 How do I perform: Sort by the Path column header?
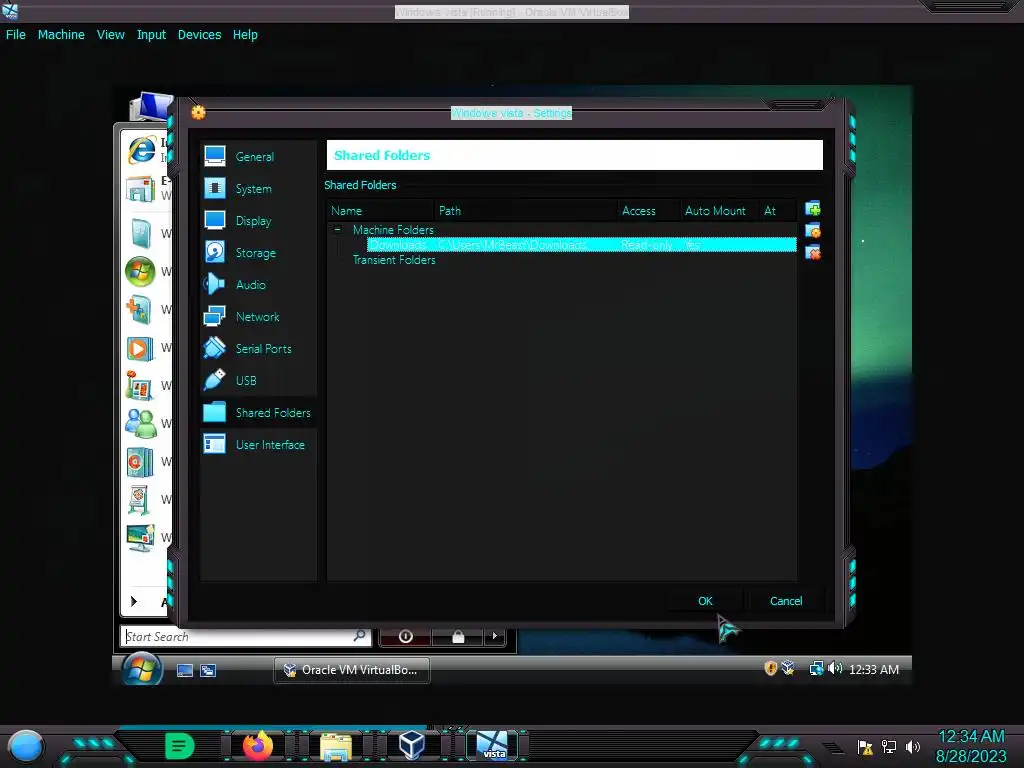[525, 211]
